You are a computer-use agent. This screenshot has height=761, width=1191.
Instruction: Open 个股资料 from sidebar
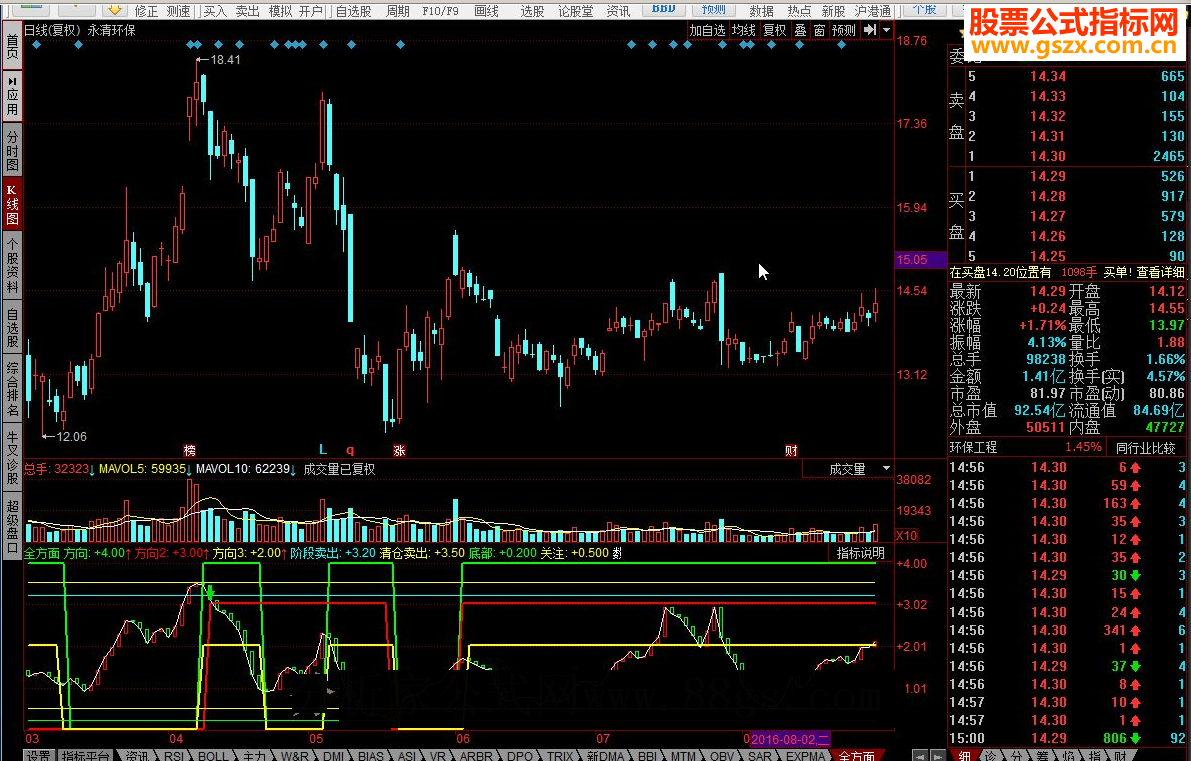point(12,264)
